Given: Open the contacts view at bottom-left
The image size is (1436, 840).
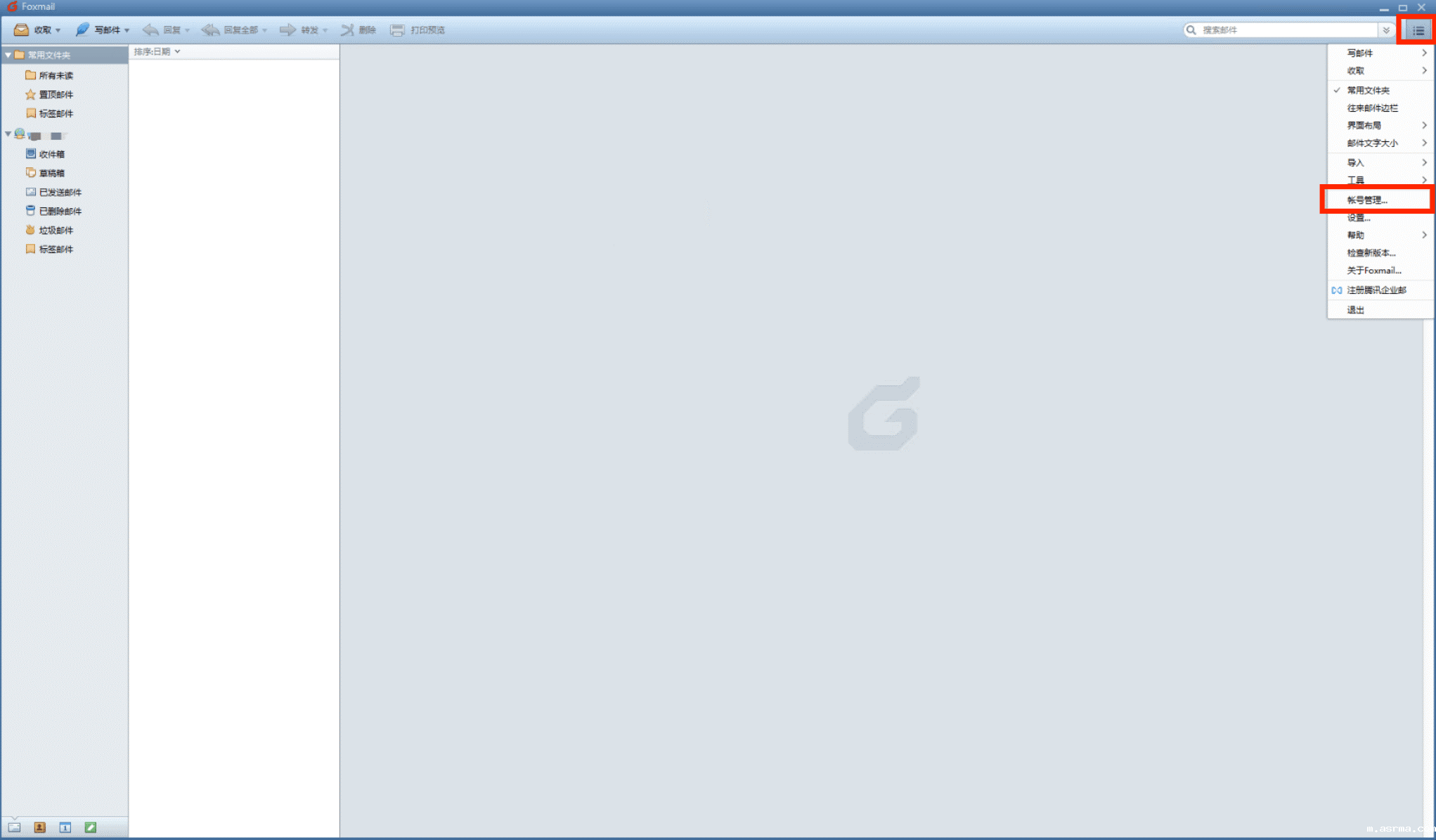Looking at the screenshot, I should [x=40, y=827].
